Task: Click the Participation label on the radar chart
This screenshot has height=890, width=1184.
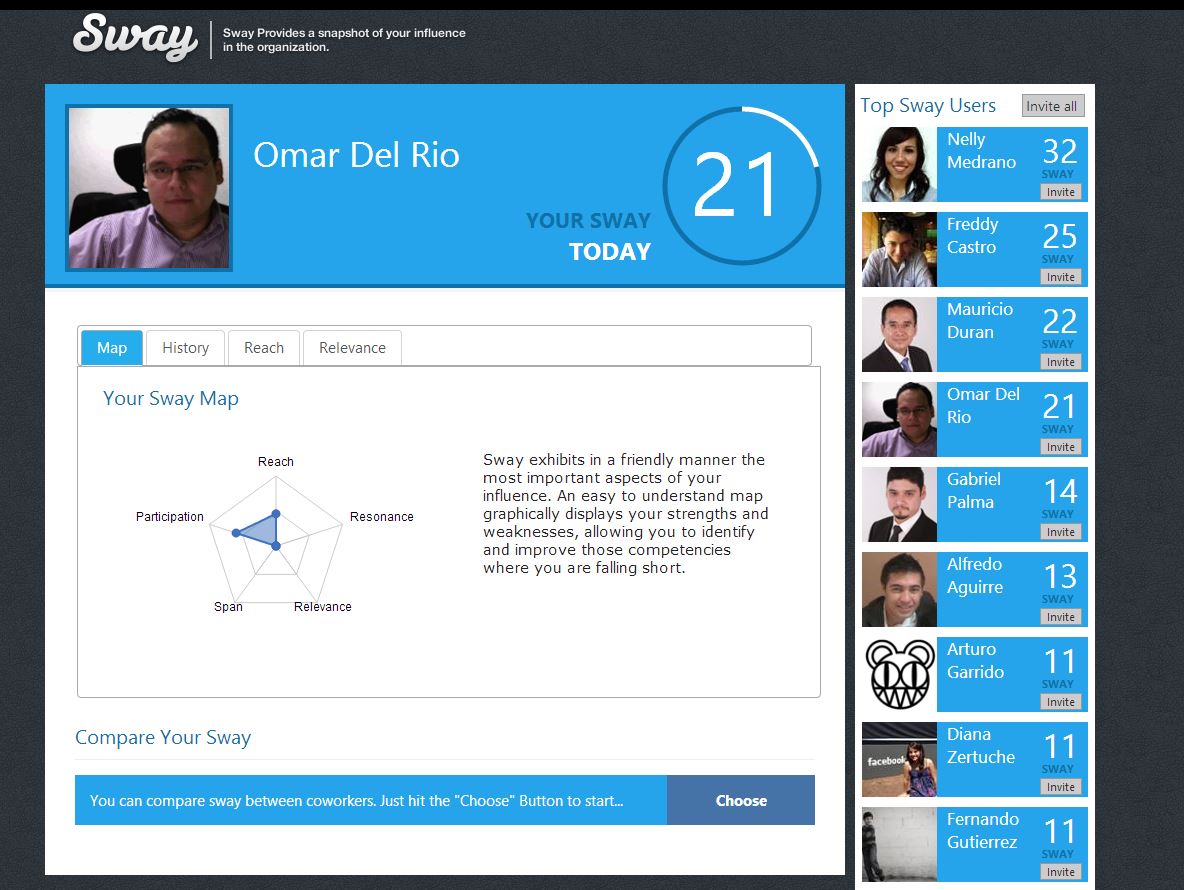Action: tap(170, 516)
